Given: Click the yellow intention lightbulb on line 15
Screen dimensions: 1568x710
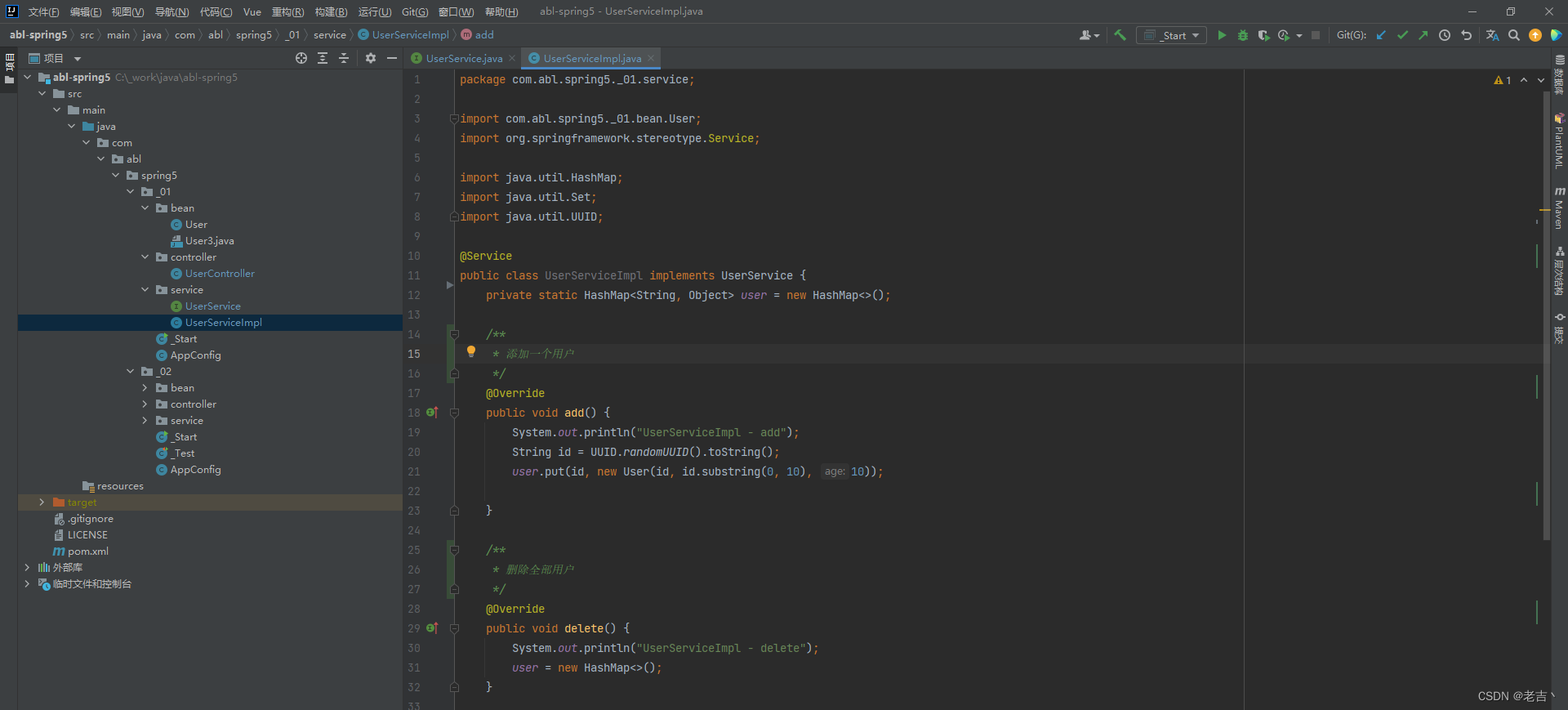Looking at the screenshot, I should pos(471,351).
